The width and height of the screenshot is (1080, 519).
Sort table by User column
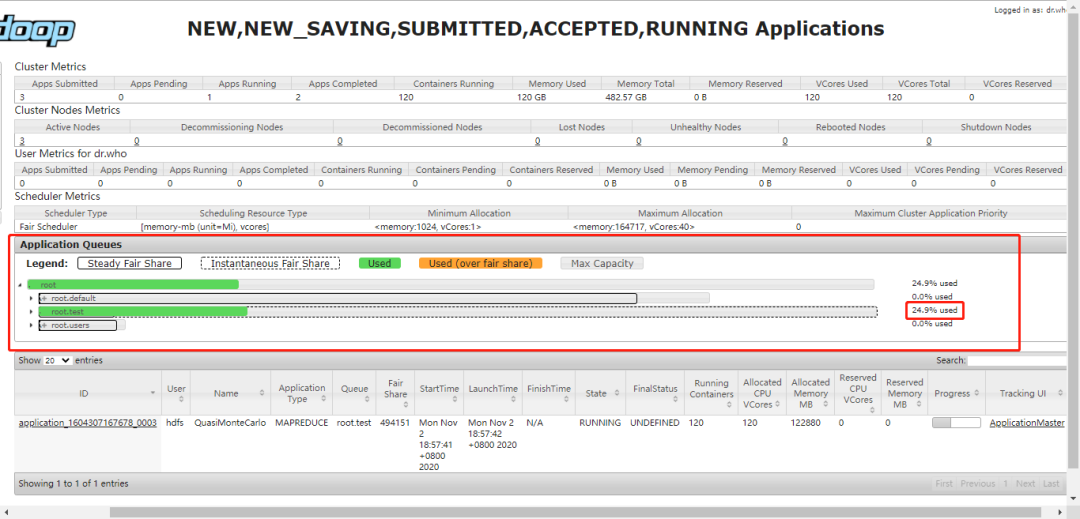[x=176, y=393]
